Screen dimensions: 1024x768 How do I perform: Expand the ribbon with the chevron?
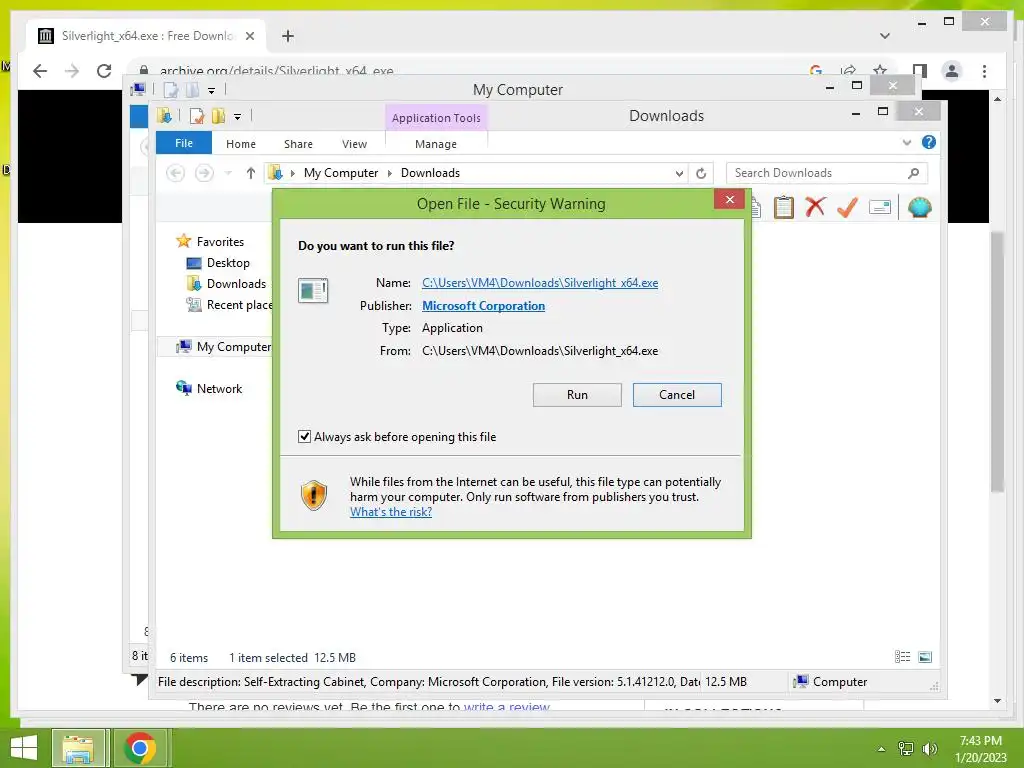click(906, 142)
